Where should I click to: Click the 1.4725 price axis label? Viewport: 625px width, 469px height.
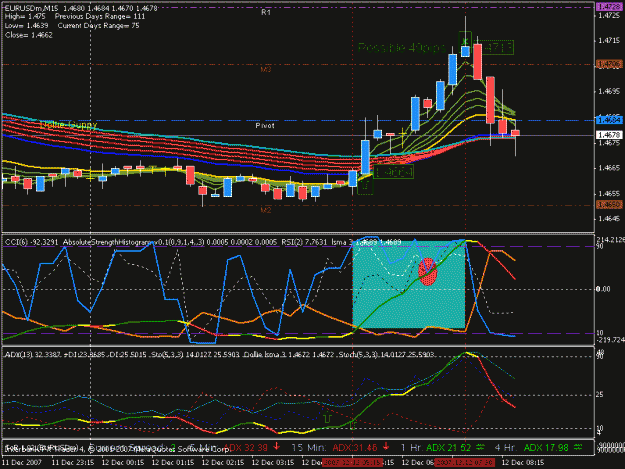point(609,16)
